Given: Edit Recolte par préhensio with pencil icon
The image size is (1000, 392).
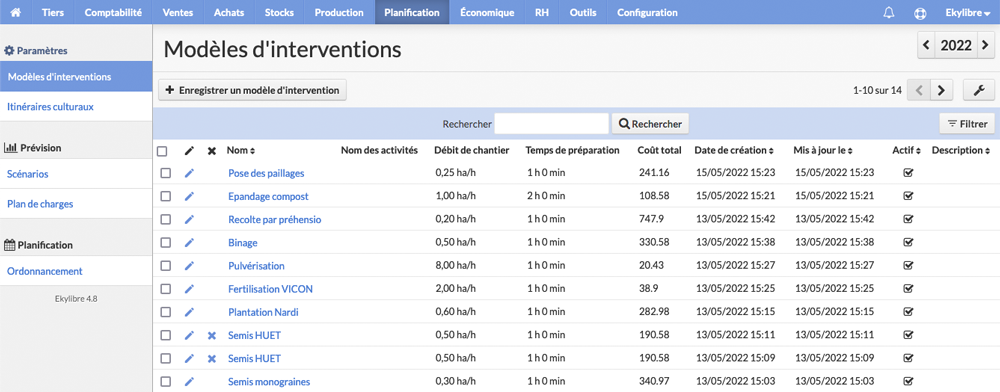Looking at the screenshot, I should tap(189, 219).
